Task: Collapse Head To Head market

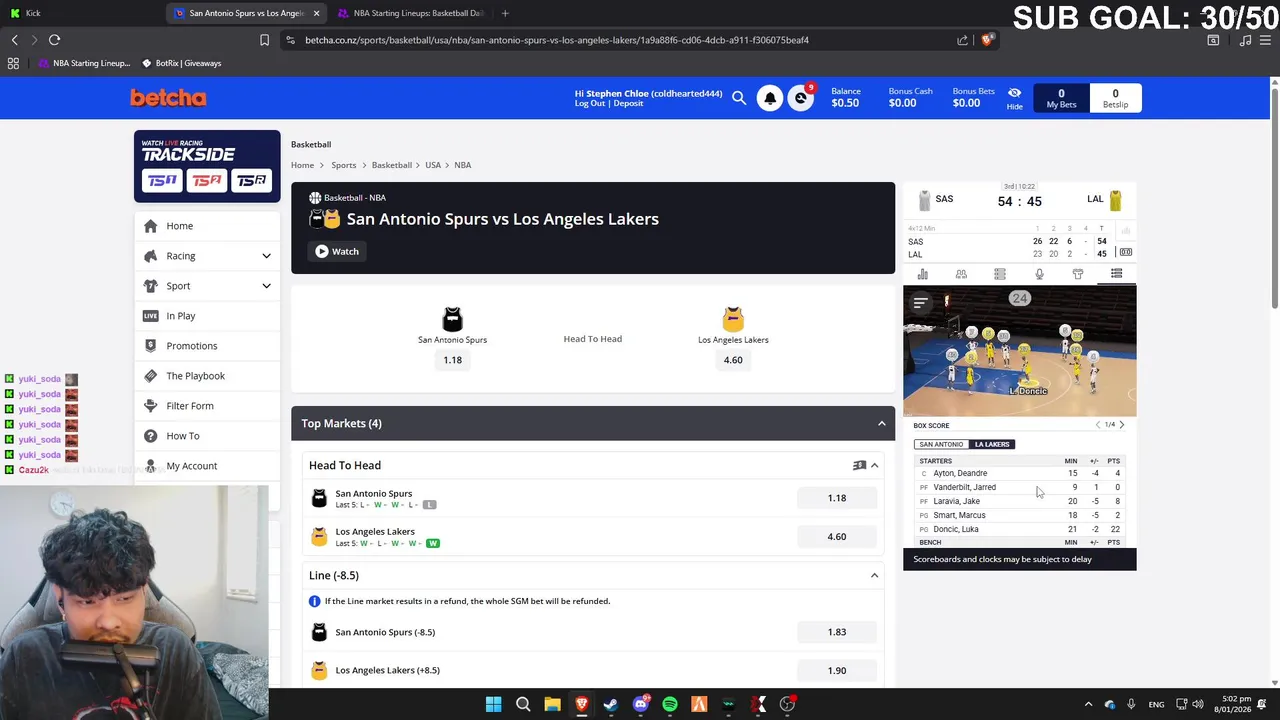Action: pos(874,465)
